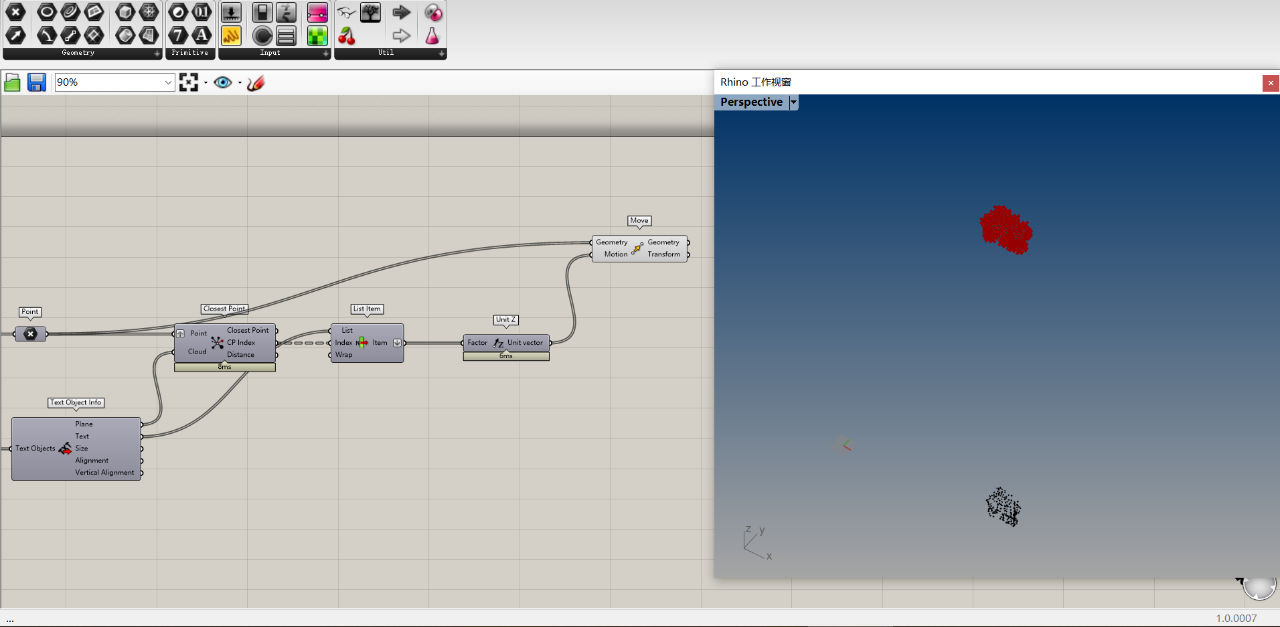The width and height of the screenshot is (1280, 627).
Task: Select the Vector arrow parameter icon
Action: click(x=16, y=36)
